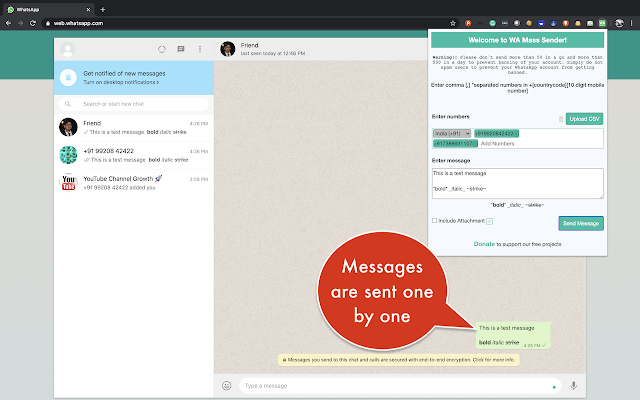Open the Chrome three-dot menu
The height and width of the screenshot is (400, 640).
tap(631, 23)
